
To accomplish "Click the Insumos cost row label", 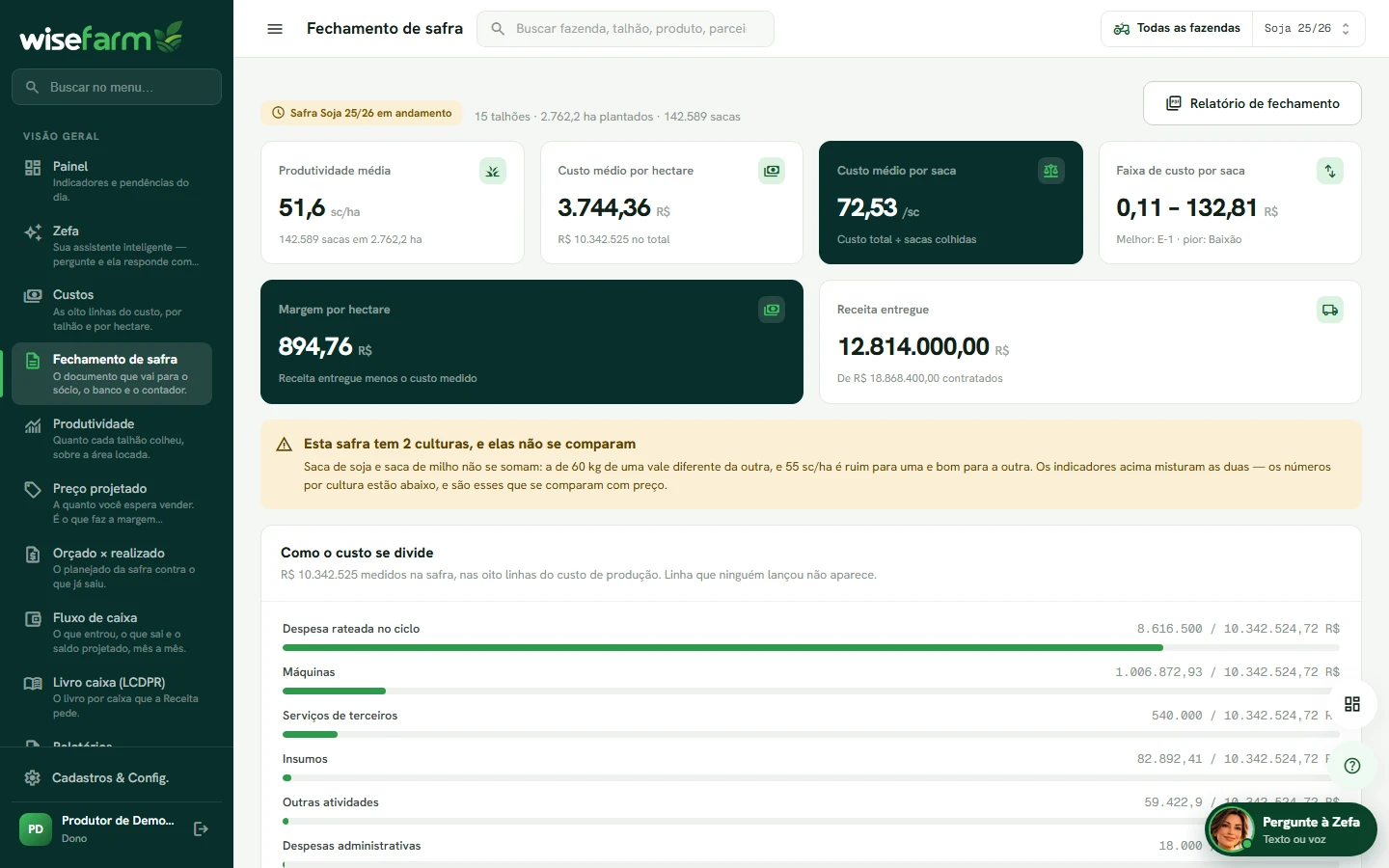I will click(x=305, y=759).
